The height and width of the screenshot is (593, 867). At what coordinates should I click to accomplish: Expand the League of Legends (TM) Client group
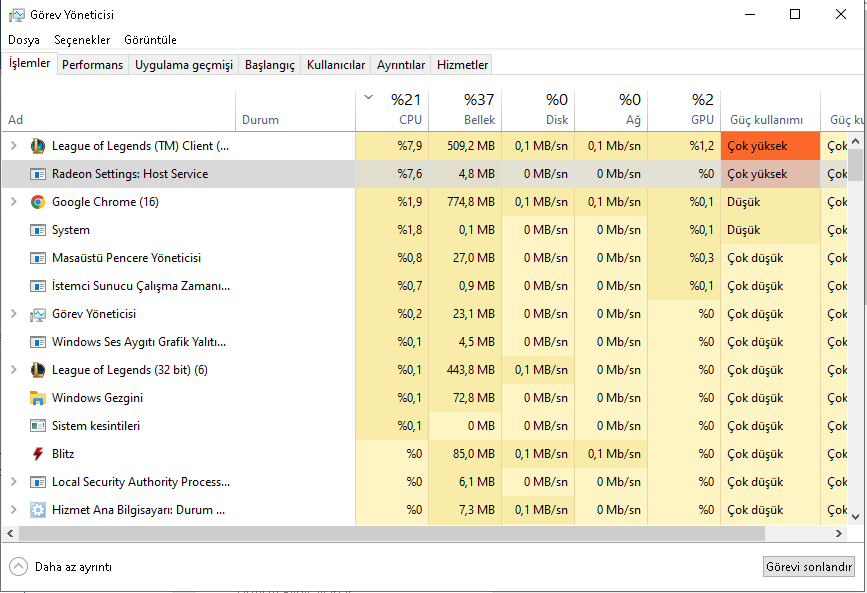click(x=14, y=146)
